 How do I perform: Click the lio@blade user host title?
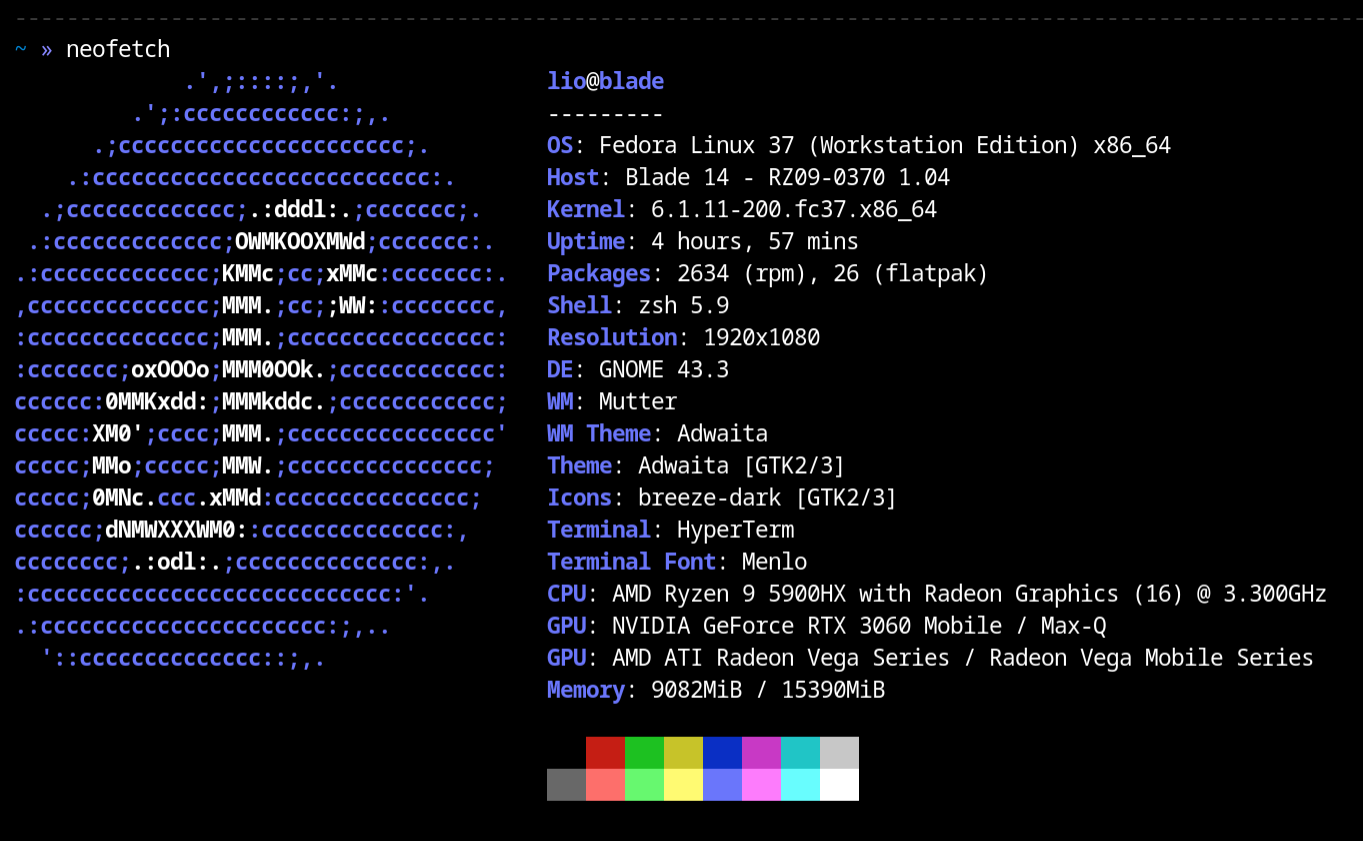point(605,81)
